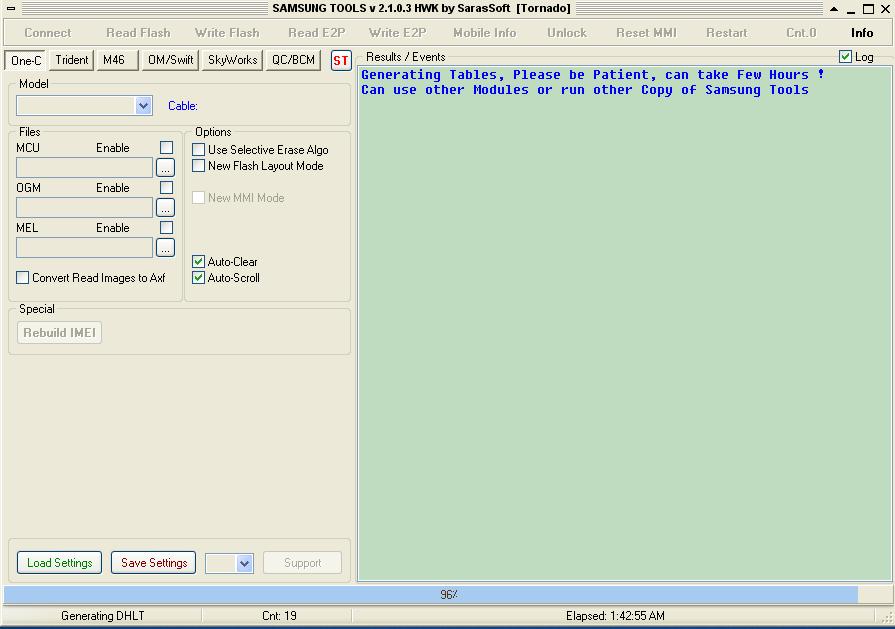Click the Cable: label
This screenshot has width=895, height=629.
183,106
